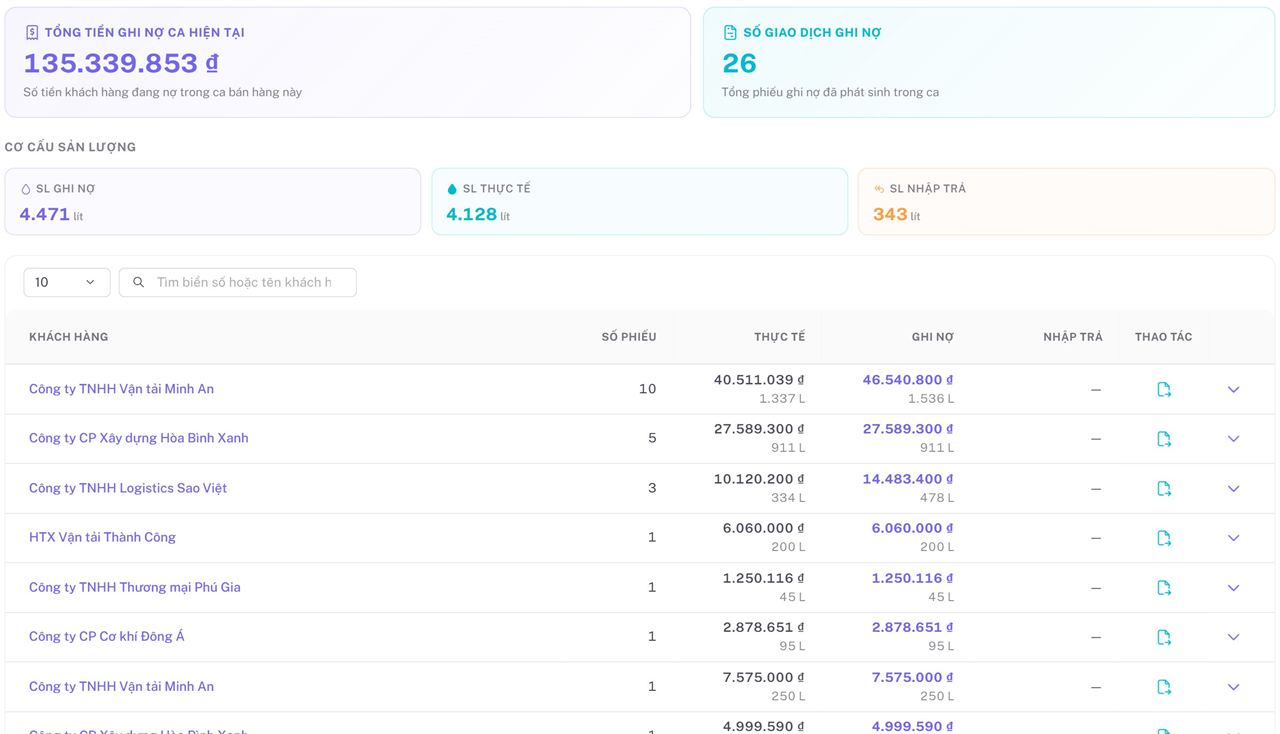Export slip for Cơ khí Đông Á row
Viewport: 1280px width, 734px height.
[1164, 636]
